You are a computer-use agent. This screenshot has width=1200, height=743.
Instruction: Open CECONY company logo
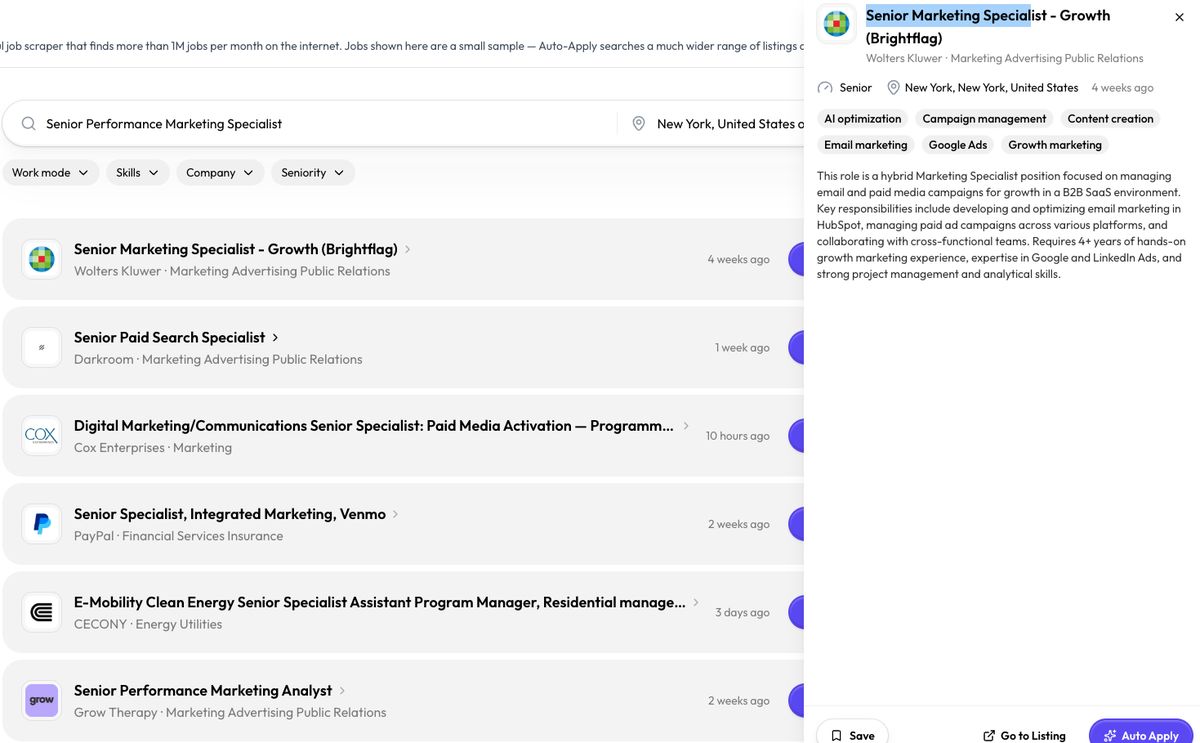pyautogui.click(x=41, y=612)
